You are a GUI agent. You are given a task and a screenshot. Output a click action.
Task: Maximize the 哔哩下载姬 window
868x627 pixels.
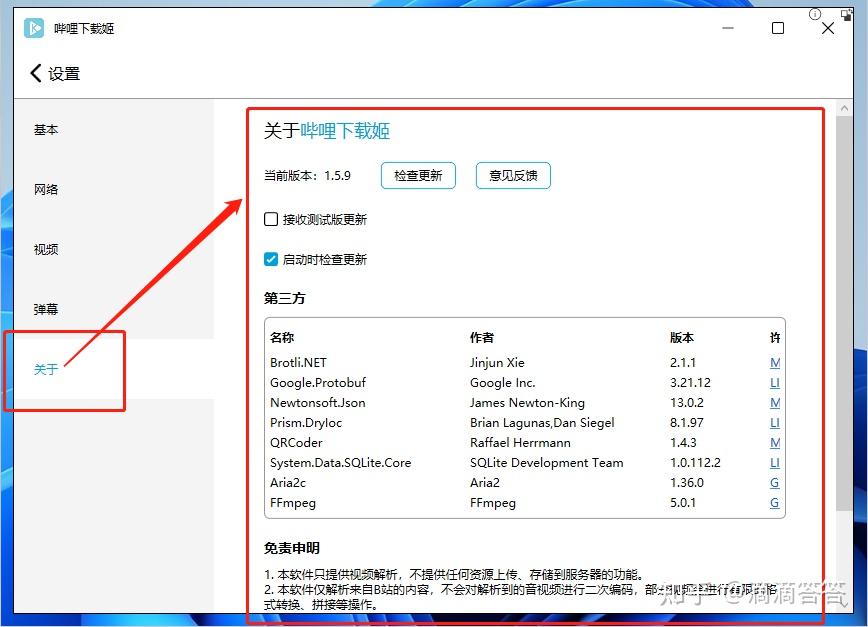pos(778,28)
